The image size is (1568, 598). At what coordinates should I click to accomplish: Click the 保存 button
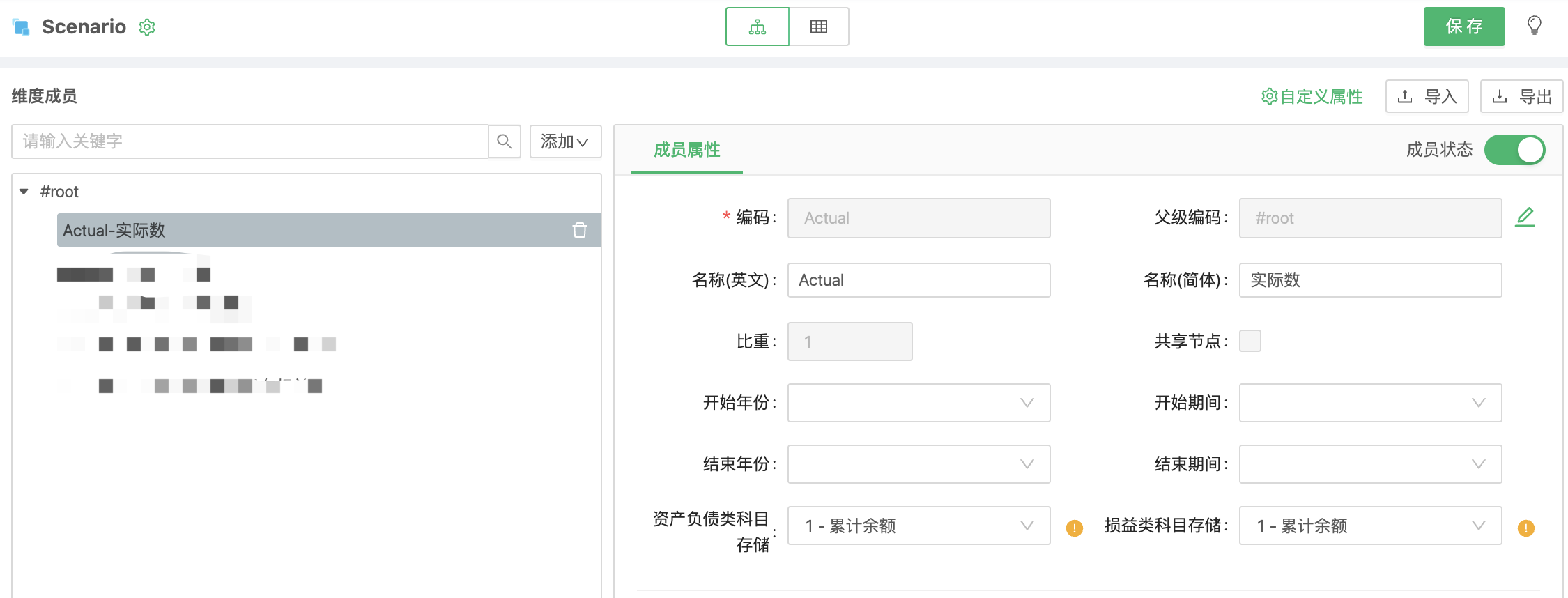pyautogui.click(x=1463, y=26)
